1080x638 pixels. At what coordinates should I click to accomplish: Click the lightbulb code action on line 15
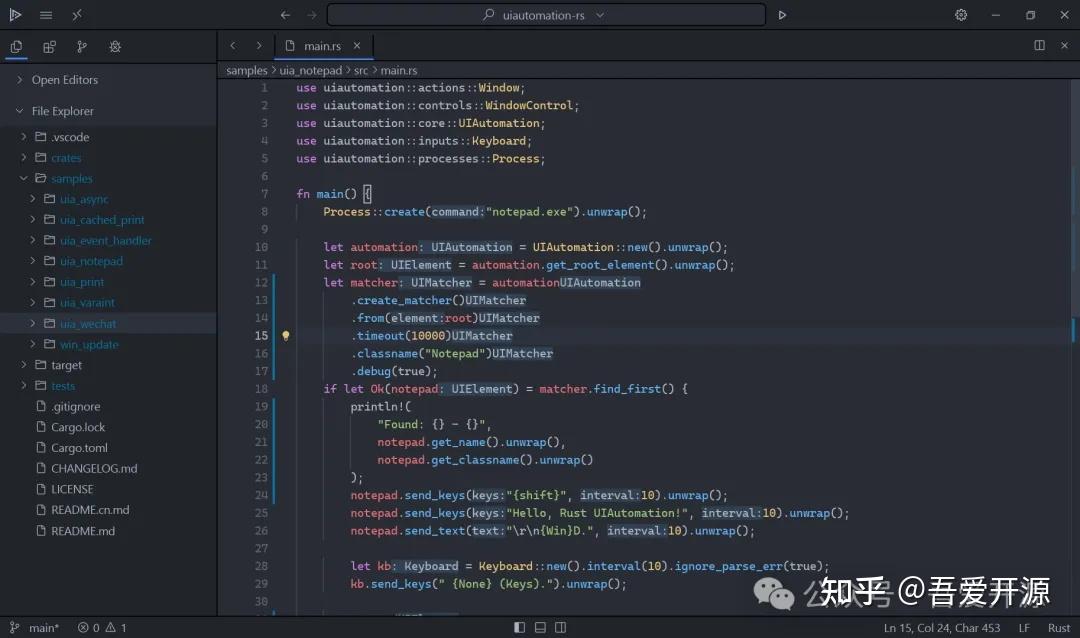286,335
